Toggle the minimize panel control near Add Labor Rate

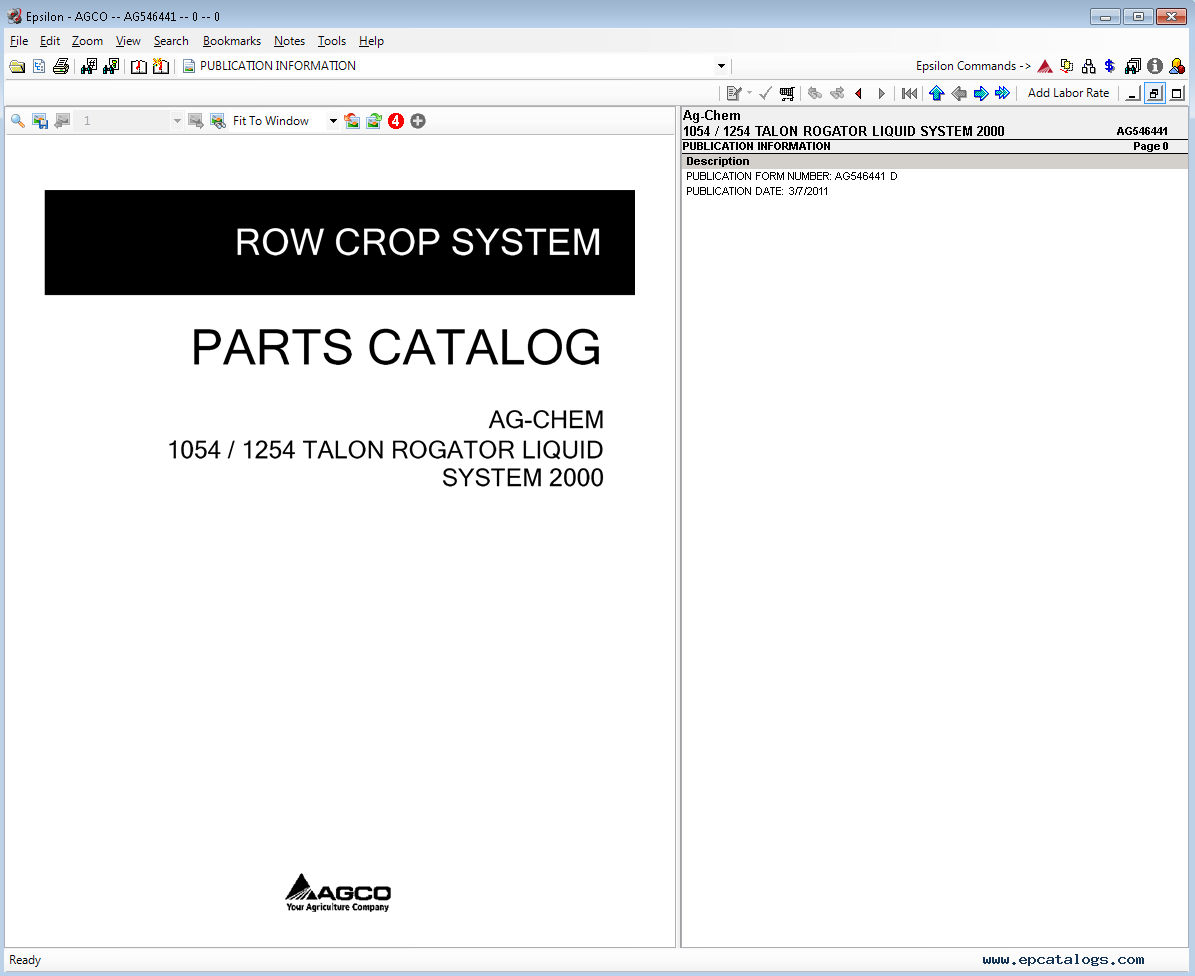(x=1131, y=92)
